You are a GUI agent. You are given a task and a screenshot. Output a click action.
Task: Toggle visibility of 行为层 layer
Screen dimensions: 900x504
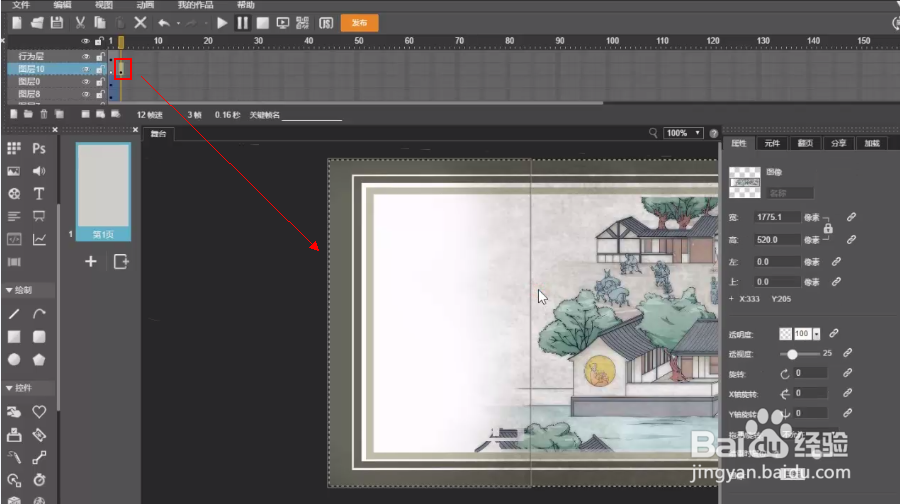pyautogui.click(x=86, y=56)
